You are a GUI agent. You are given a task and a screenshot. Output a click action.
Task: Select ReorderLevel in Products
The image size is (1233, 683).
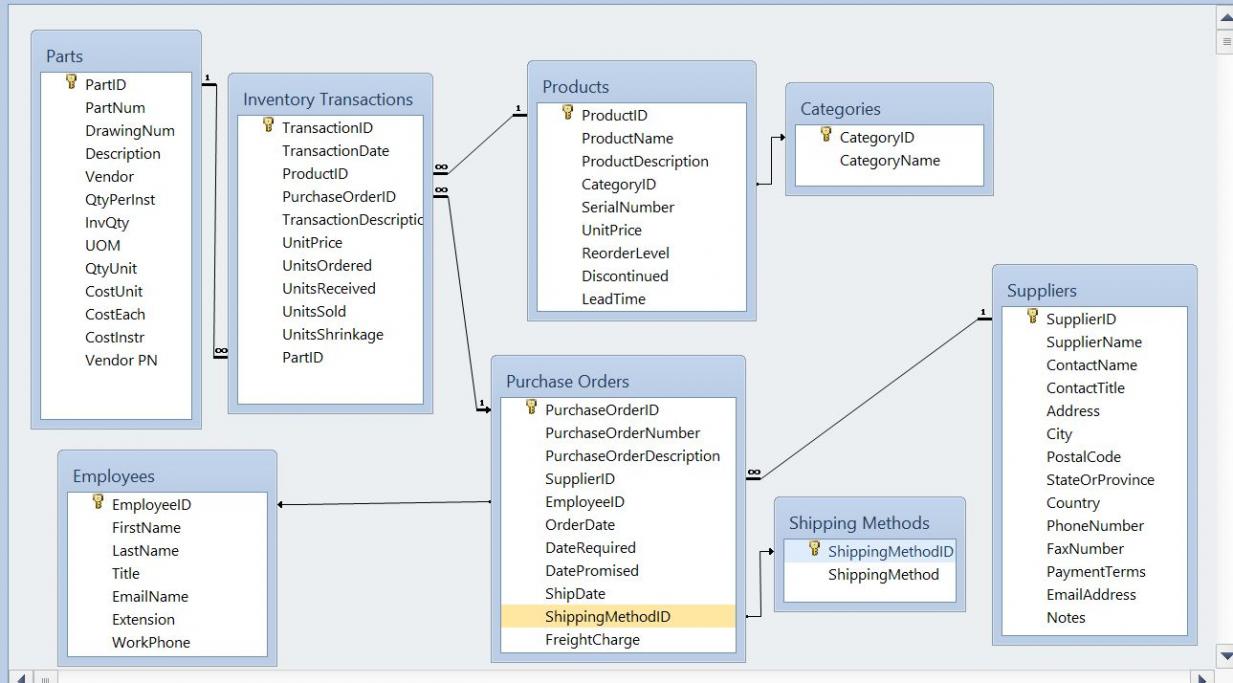(x=625, y=253)
